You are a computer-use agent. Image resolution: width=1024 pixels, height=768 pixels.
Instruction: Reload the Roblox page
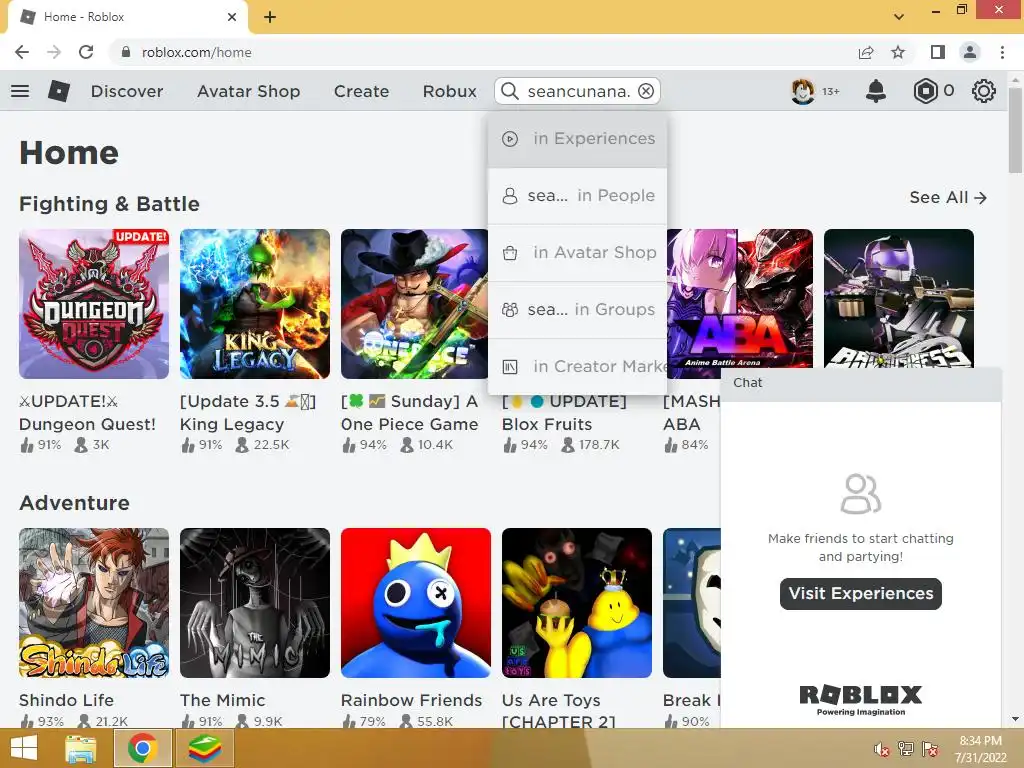tap(86, 52)
